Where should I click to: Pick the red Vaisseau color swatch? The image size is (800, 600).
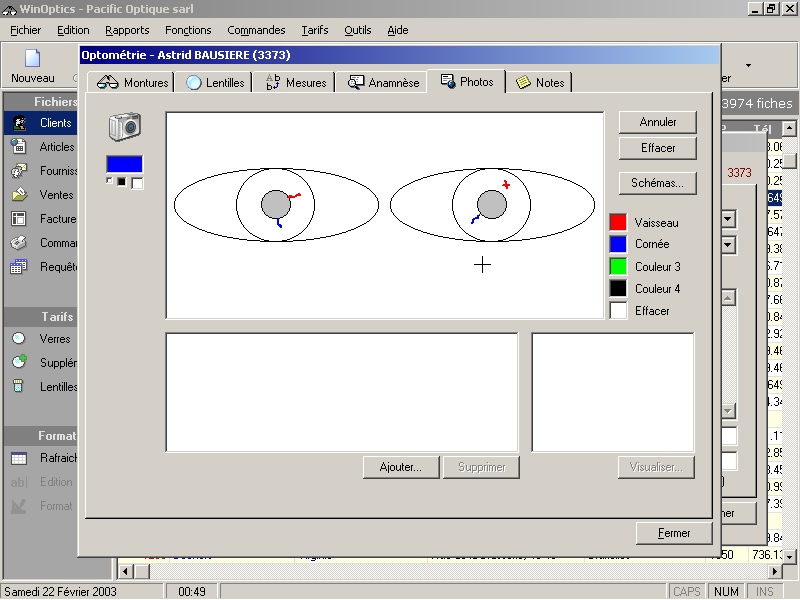[618, 222]
